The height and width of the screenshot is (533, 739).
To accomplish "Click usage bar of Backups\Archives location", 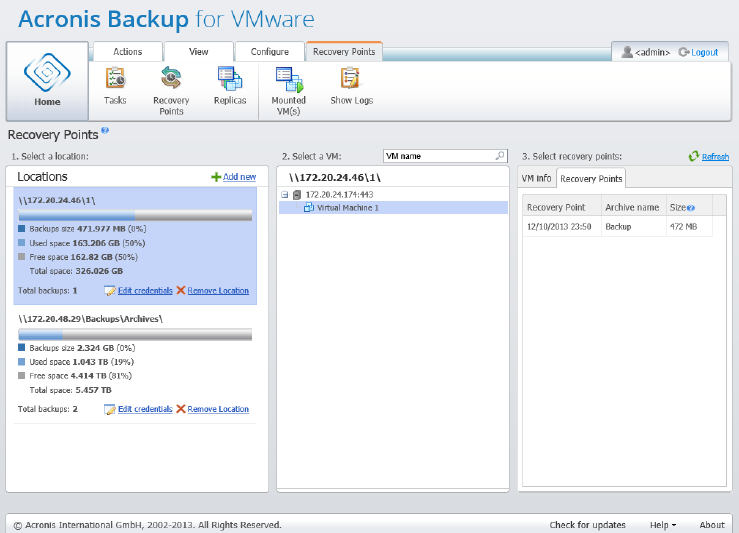I will 135,335.
